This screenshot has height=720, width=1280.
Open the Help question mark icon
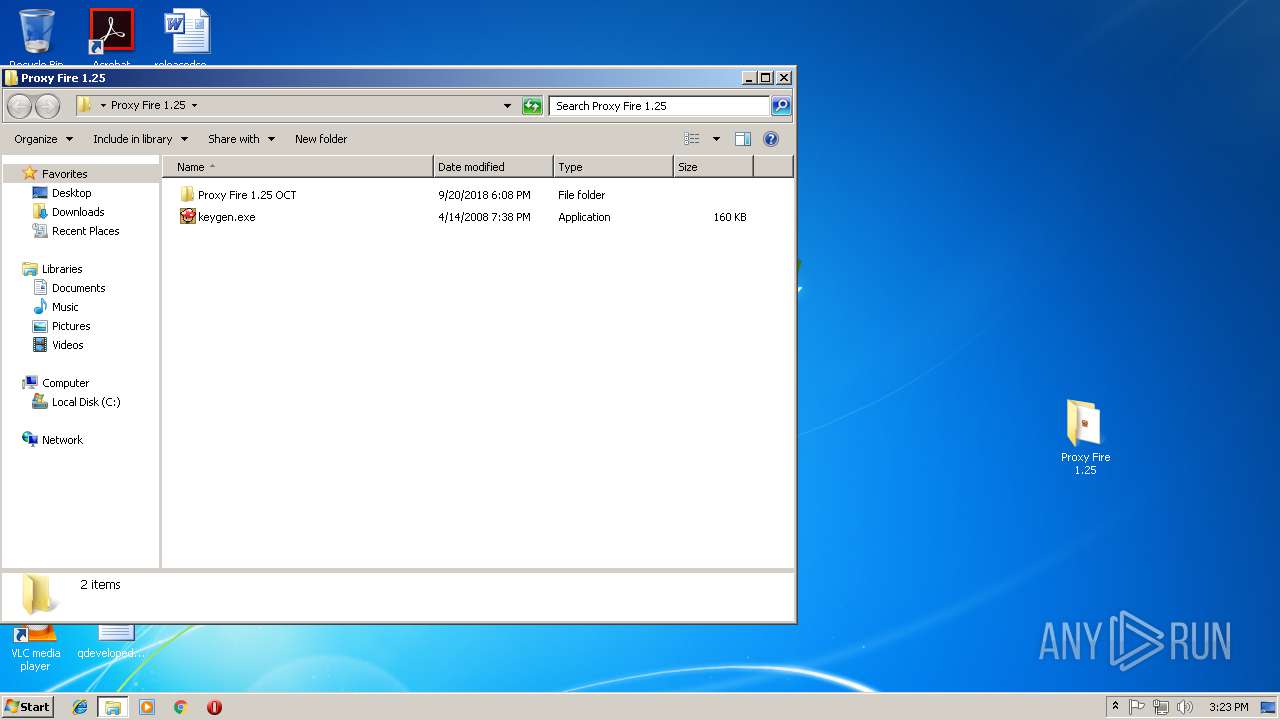point(771,139)
